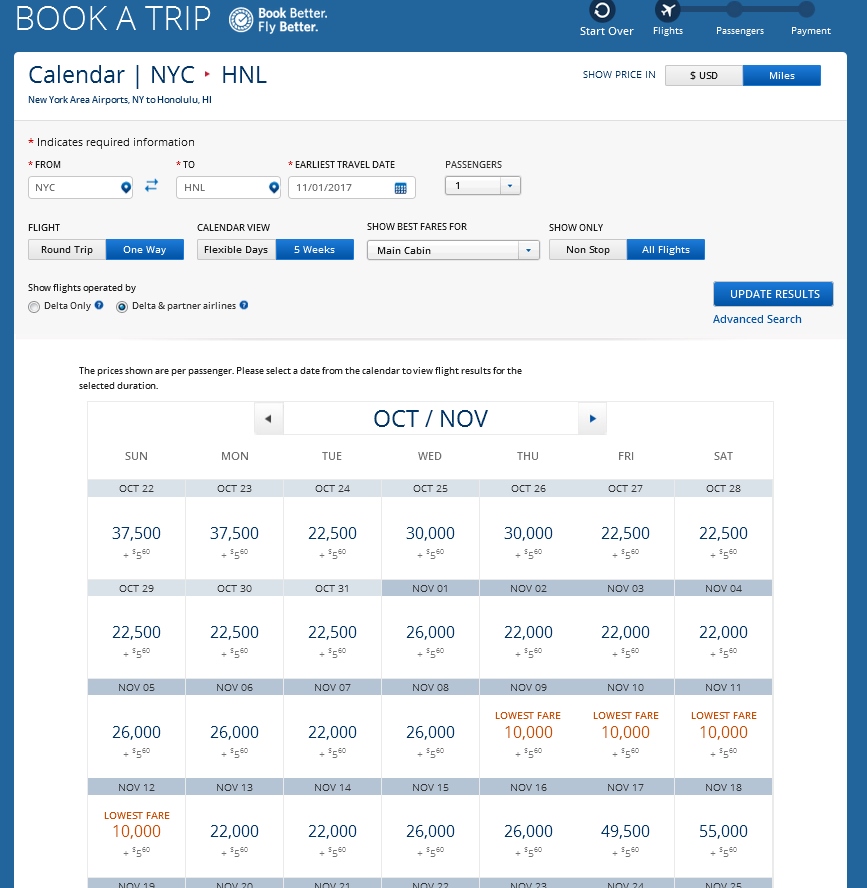Switch show only filter to Non Stop
867x888 pixels.
[x=587, y=249]
